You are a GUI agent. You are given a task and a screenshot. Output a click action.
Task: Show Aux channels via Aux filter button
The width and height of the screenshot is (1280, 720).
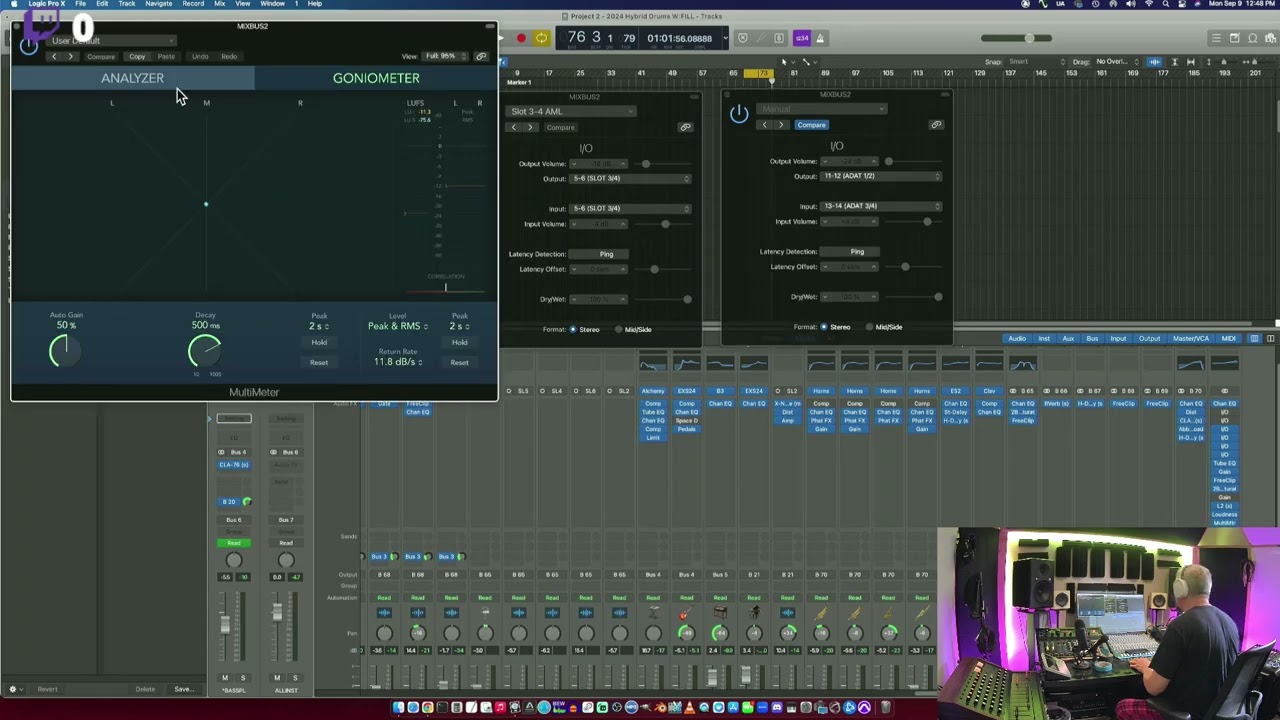(x=1068, y=338)
